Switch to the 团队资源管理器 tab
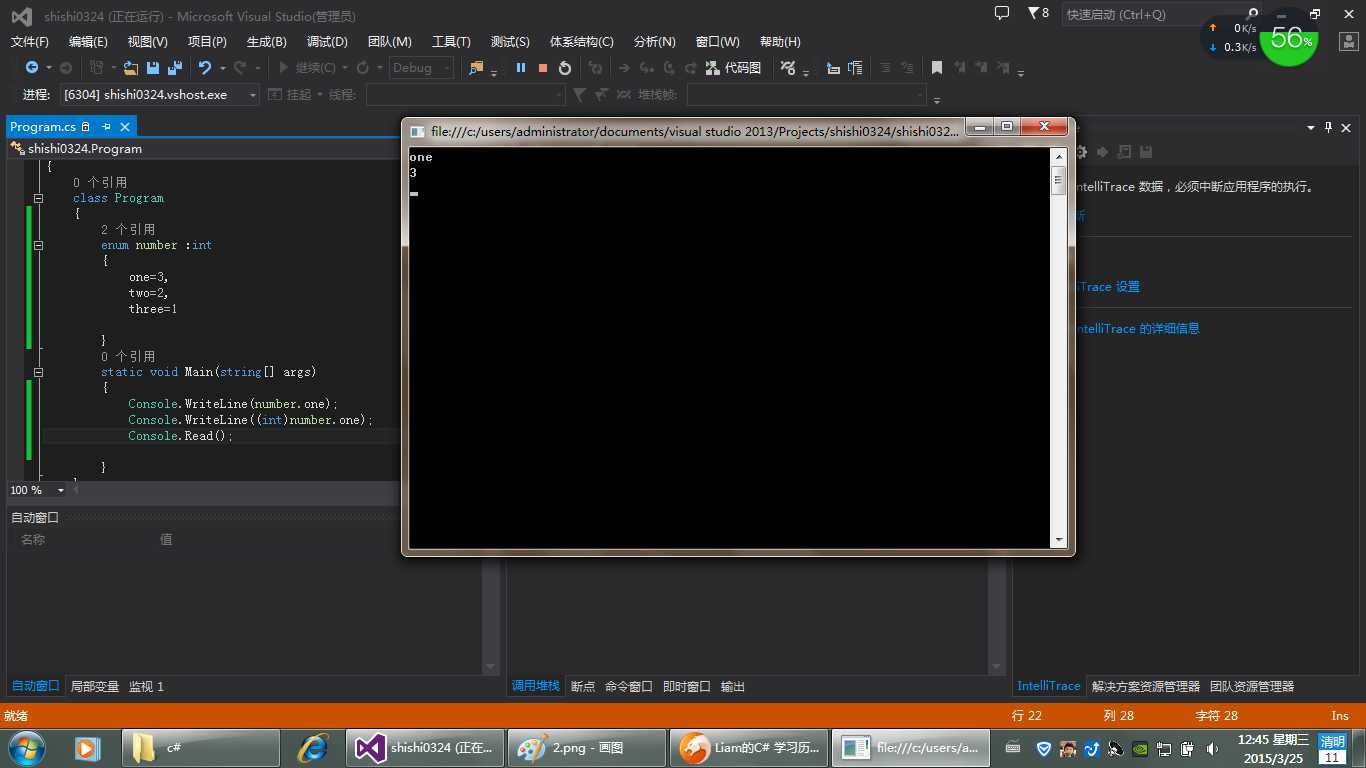 1252,686
